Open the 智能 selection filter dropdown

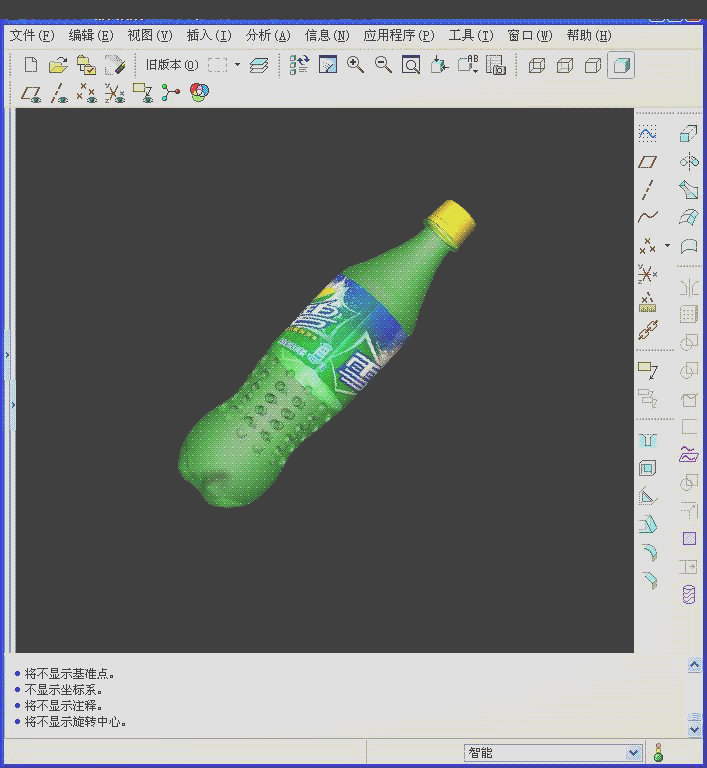coord(633,752)
